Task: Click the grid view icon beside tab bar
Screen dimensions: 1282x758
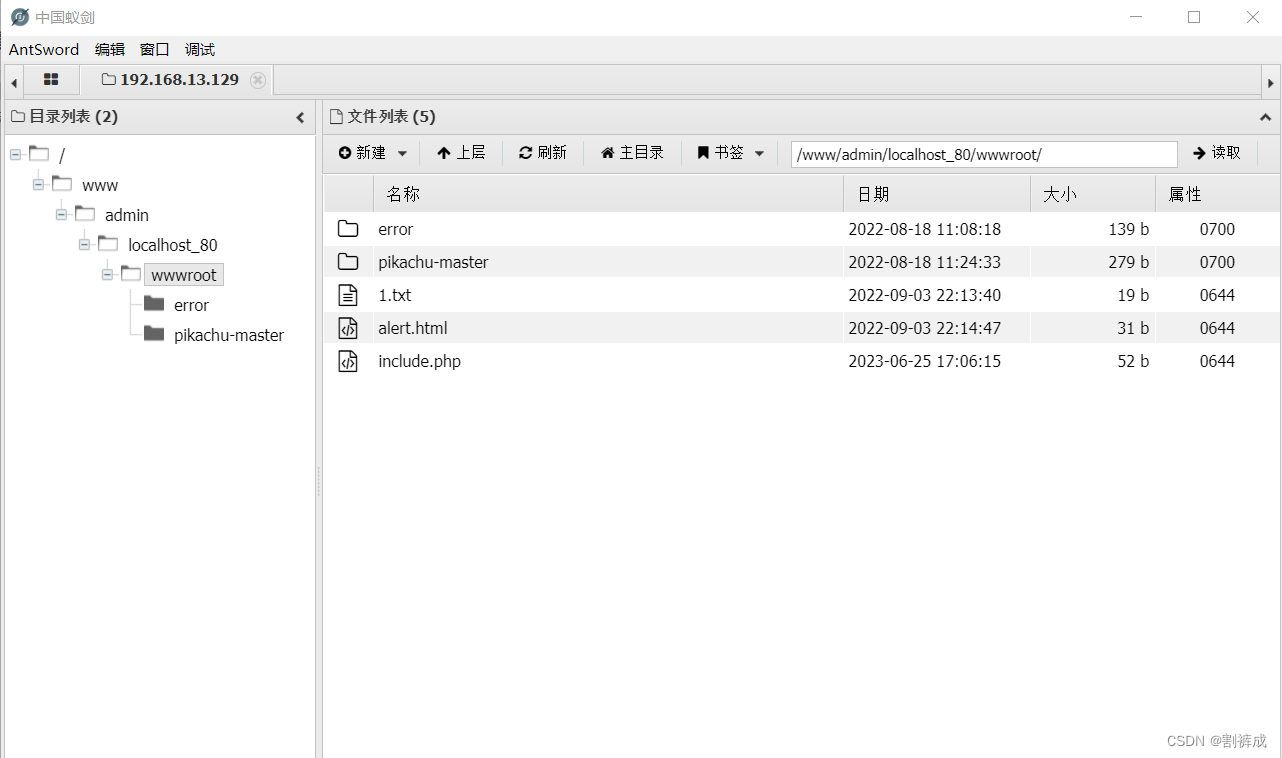Action: click(51, 79)
